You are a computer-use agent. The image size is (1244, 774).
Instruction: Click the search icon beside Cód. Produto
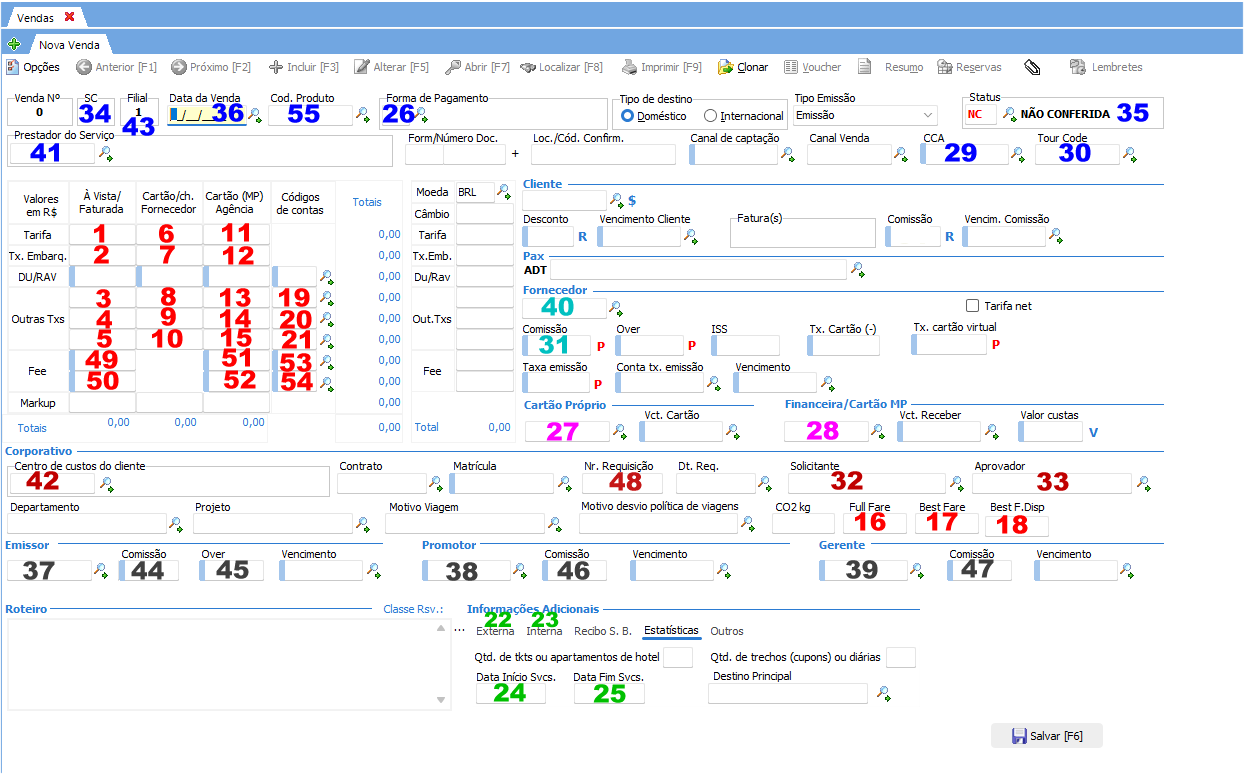click(364, 115)
